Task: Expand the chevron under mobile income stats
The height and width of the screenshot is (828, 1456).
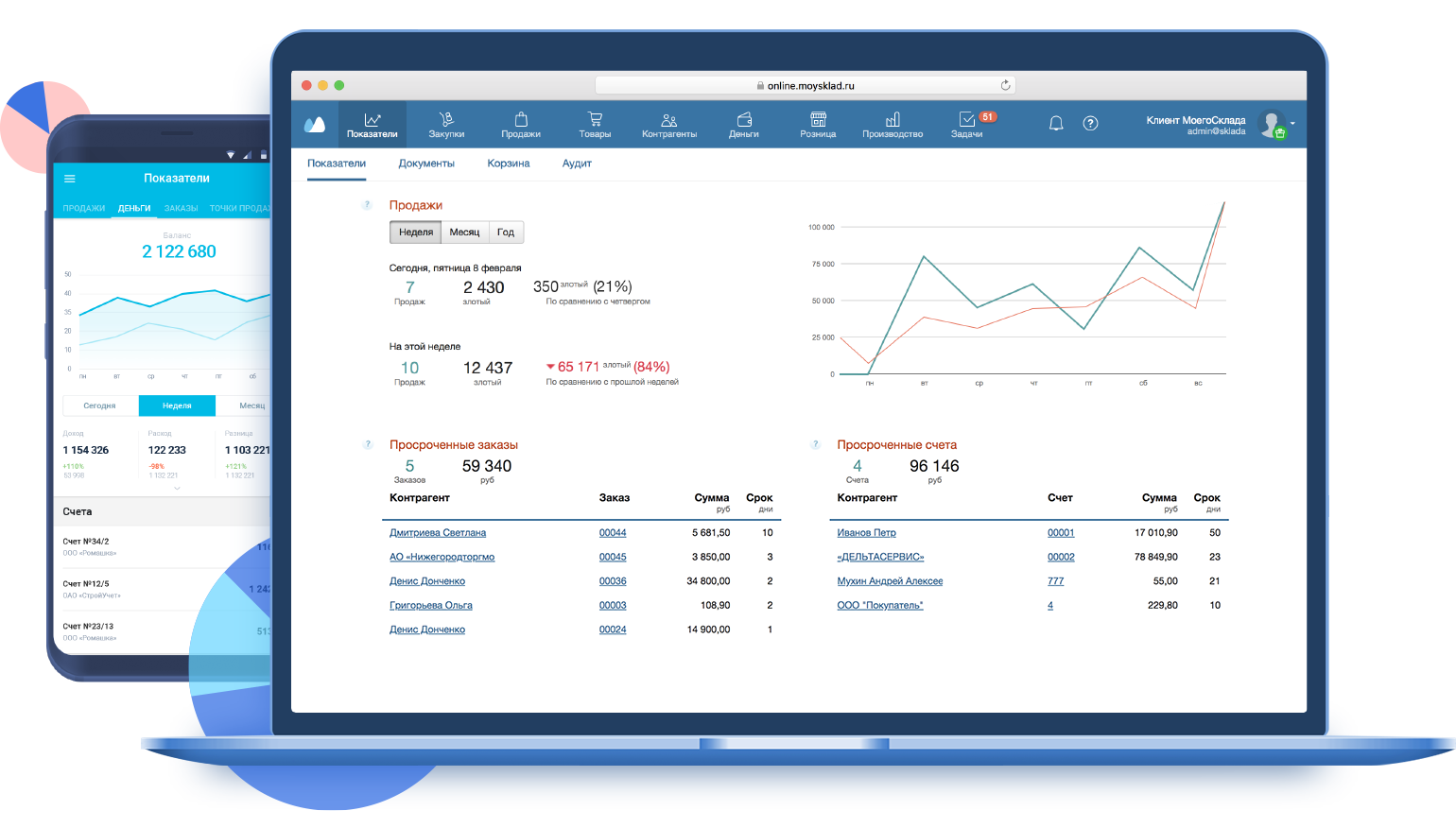Action: (x=177, y=489)
